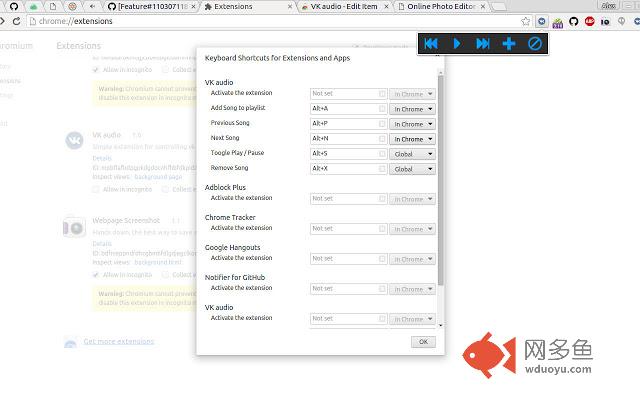Click the Previous Song shortcut field Alt+P

click(348, 124)
